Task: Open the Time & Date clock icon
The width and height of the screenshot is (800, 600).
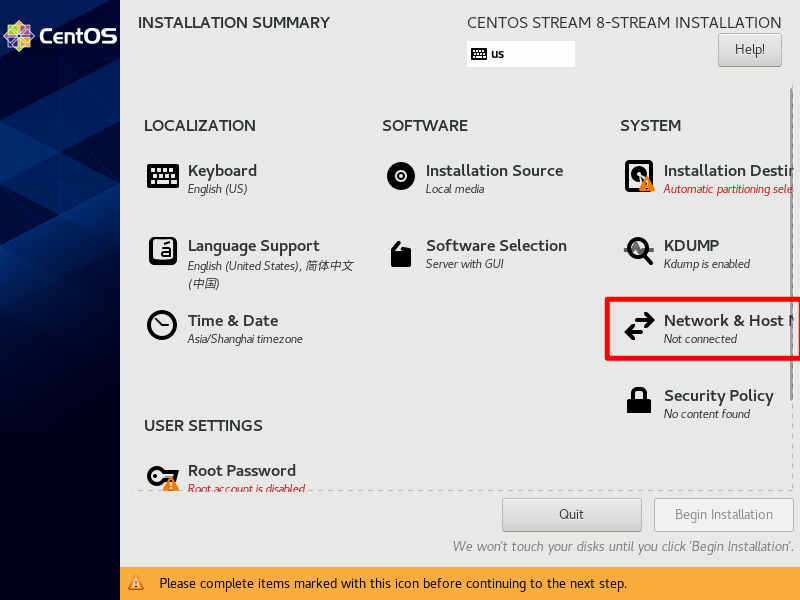Action: [x=162, y=325]
